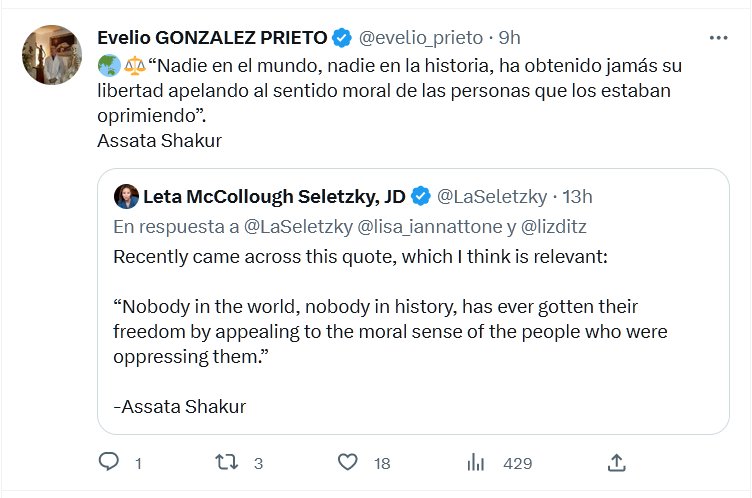
Task: Open Evelio Gonzalez Prieto's profile picture
Action: [x=50, y=55]
